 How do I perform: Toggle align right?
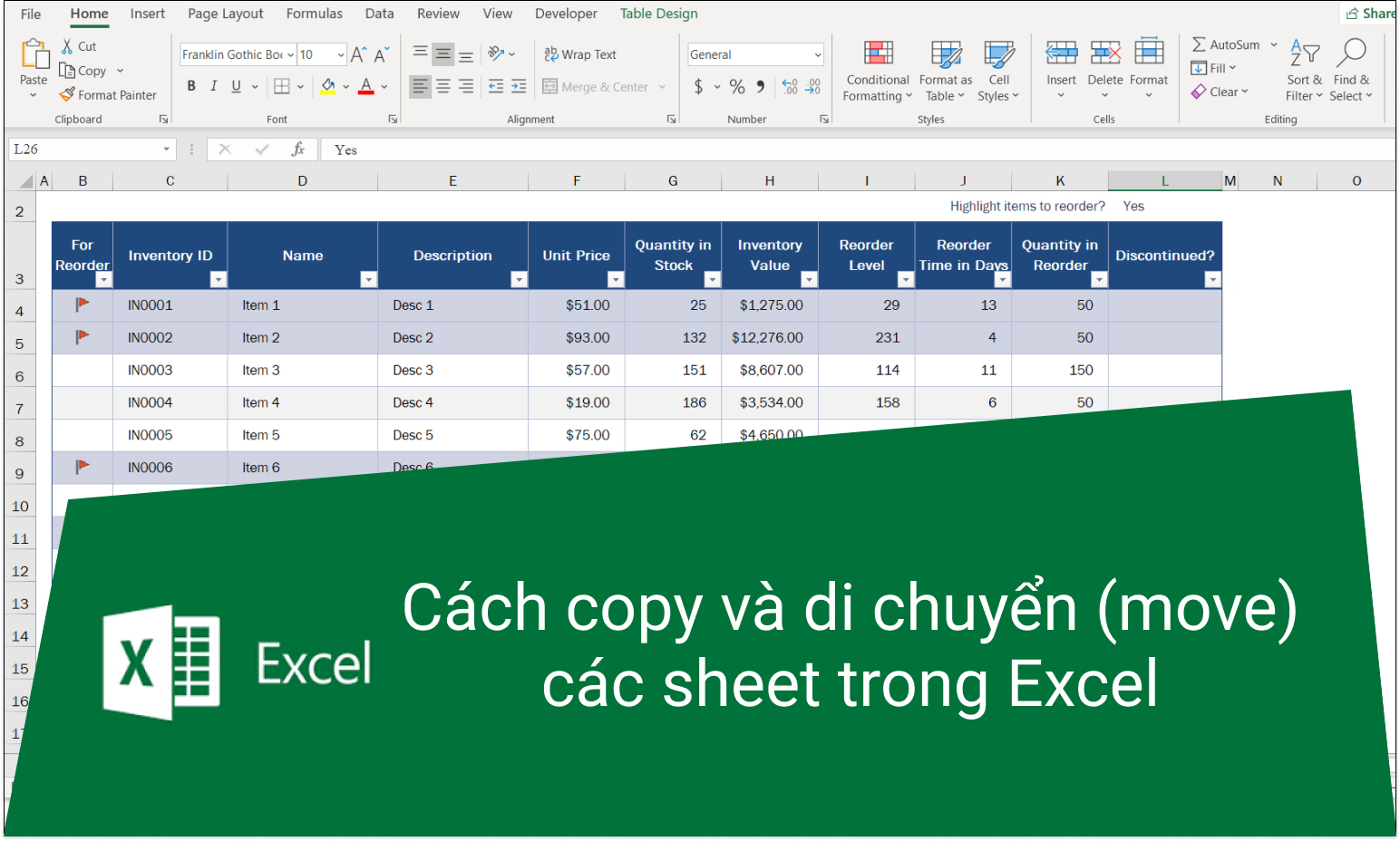[x=466, y=86]
